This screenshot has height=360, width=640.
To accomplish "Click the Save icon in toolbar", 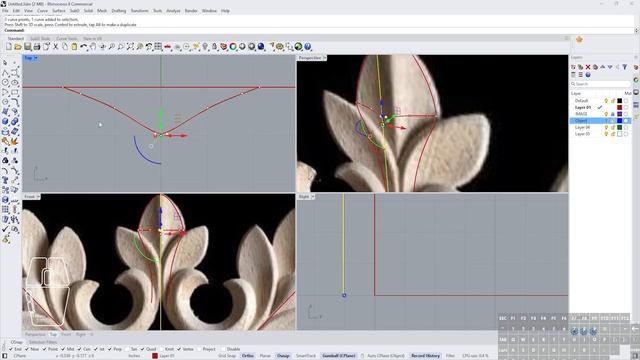I will [x=27, y=47].
